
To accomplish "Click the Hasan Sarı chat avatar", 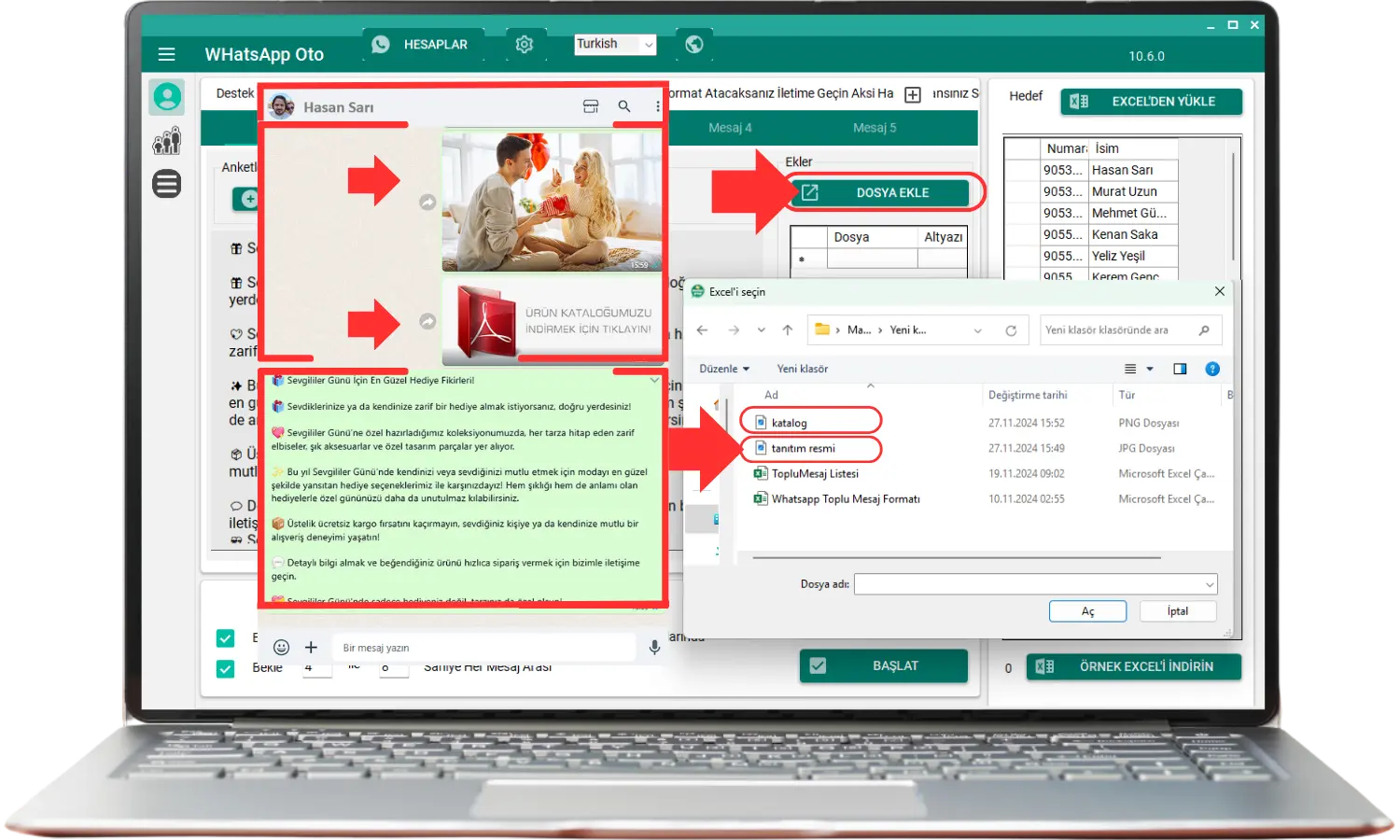I will pos(281,106).
